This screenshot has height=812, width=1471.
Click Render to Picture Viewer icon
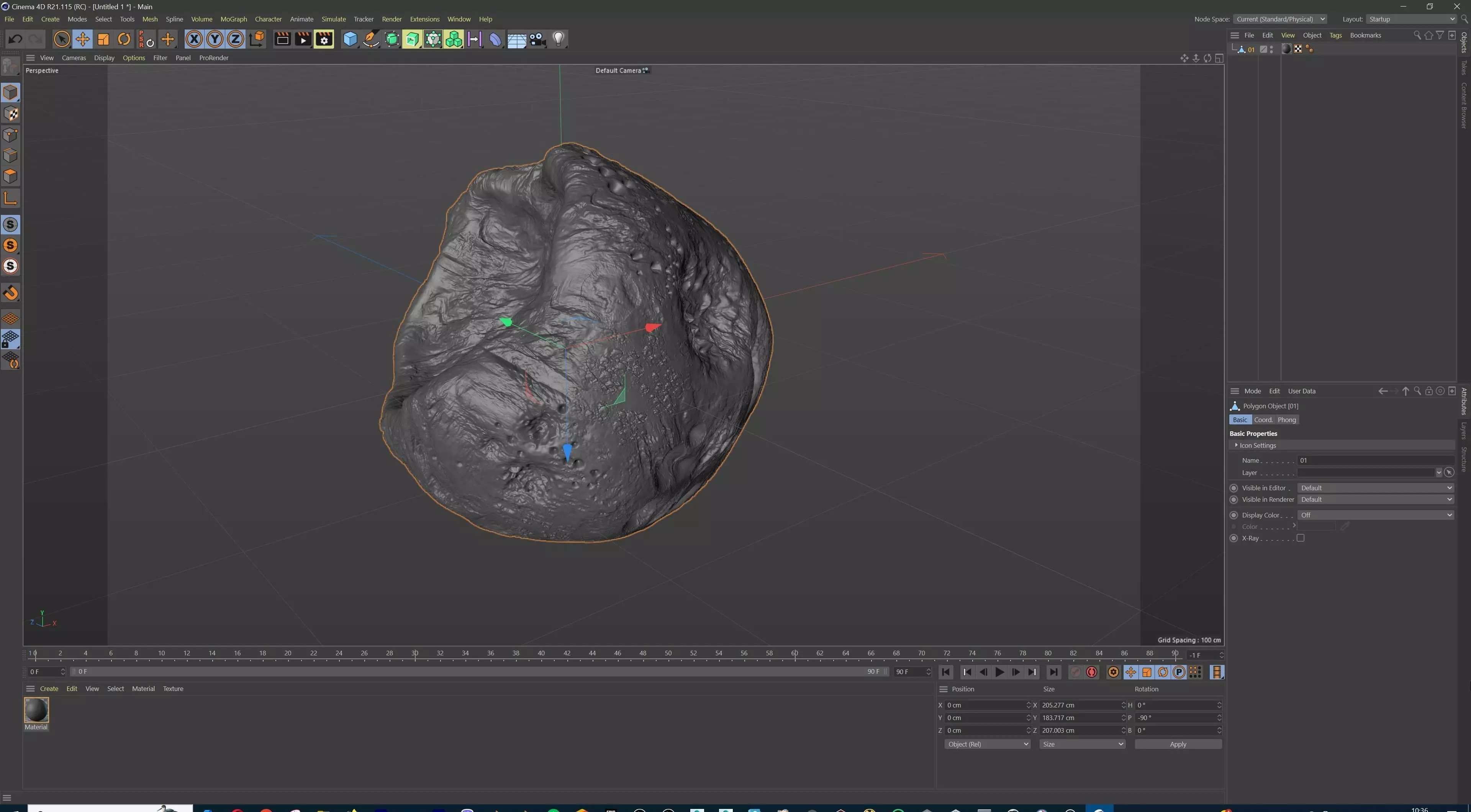coord(303,39)
